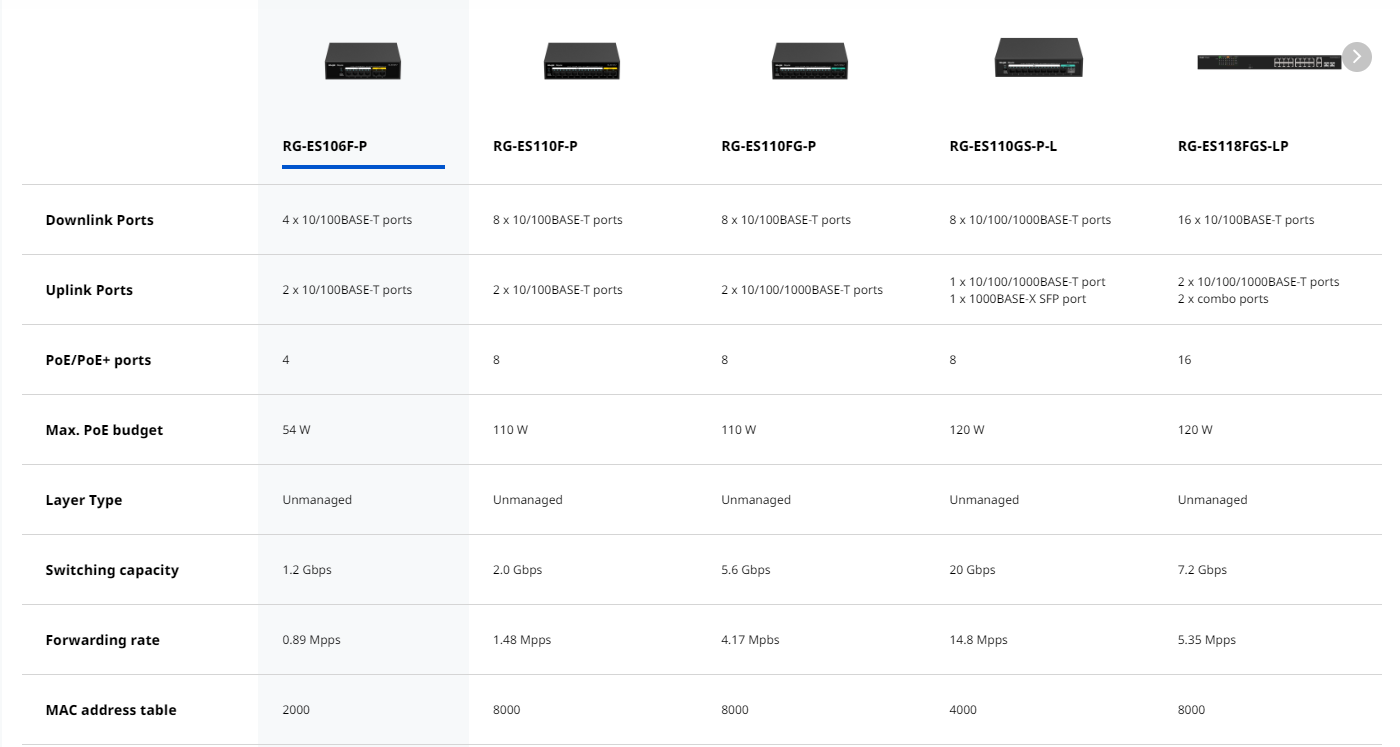Click the Max. PoE budget row label
Image resolution: width=1400 pixels, height=747 pixels.
click(104, 430)
